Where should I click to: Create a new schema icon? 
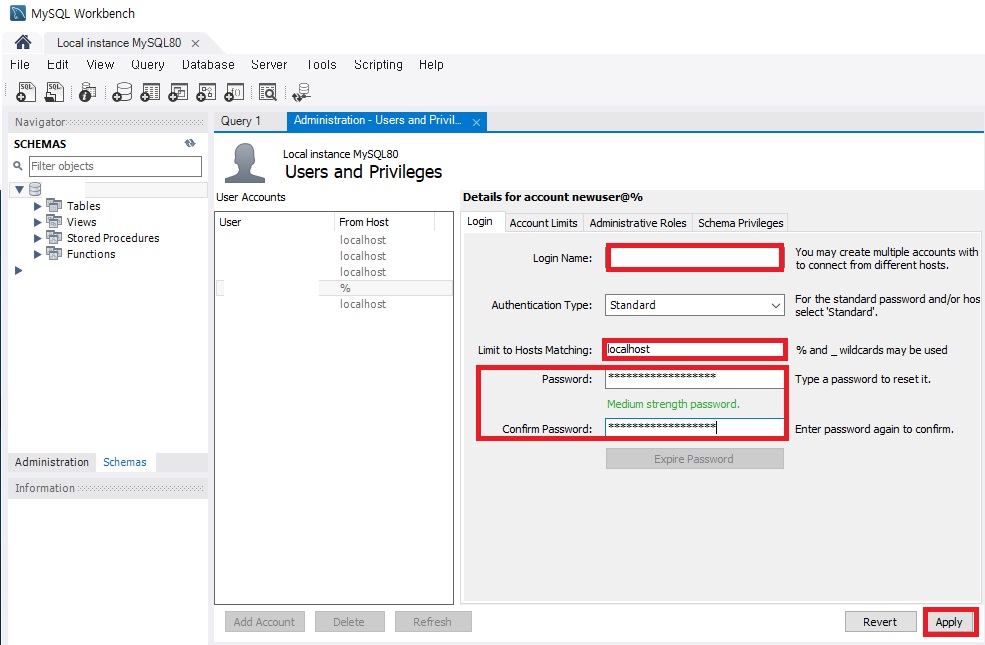coord(122,92)
